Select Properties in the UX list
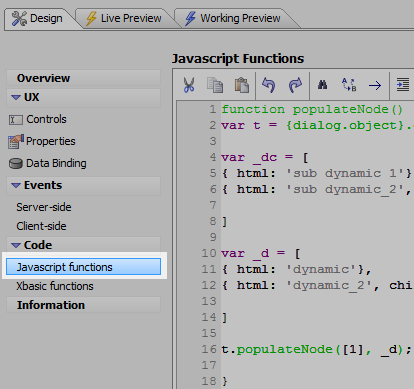 coord(51,141)
